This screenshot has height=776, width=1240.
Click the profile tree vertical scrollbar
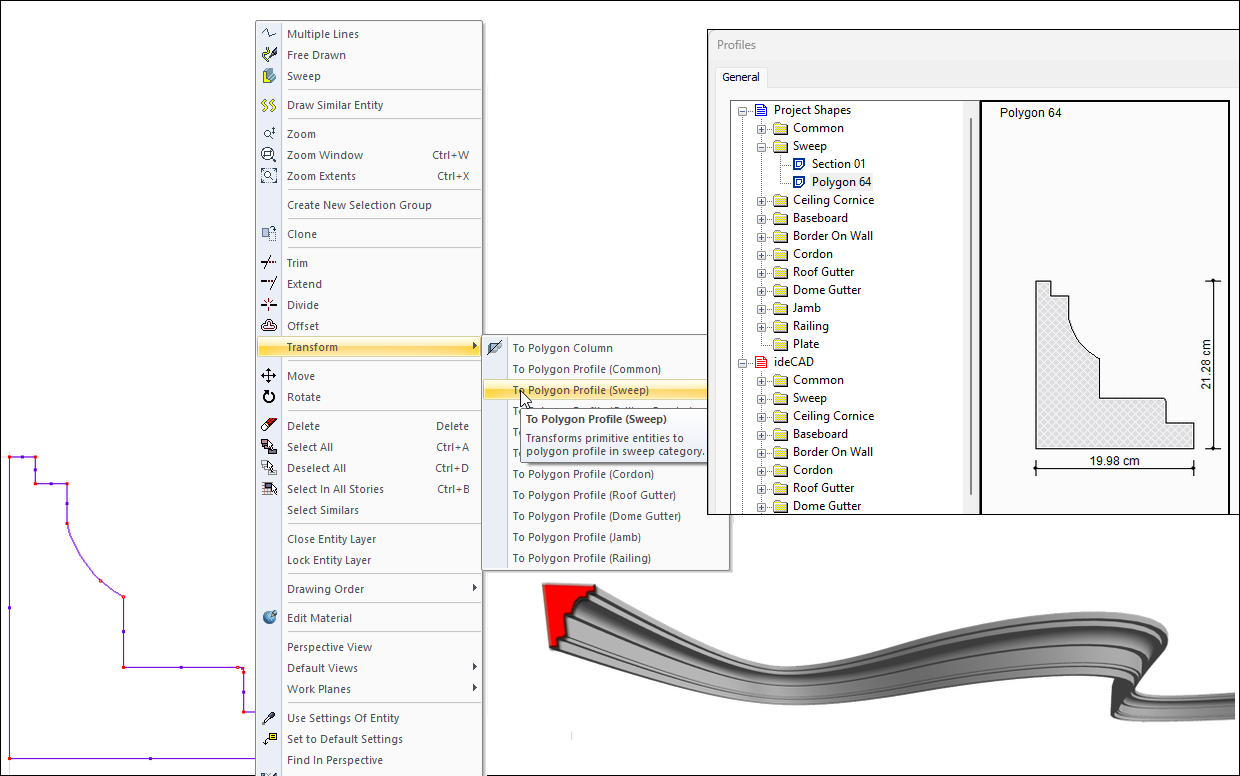[970, 300]
